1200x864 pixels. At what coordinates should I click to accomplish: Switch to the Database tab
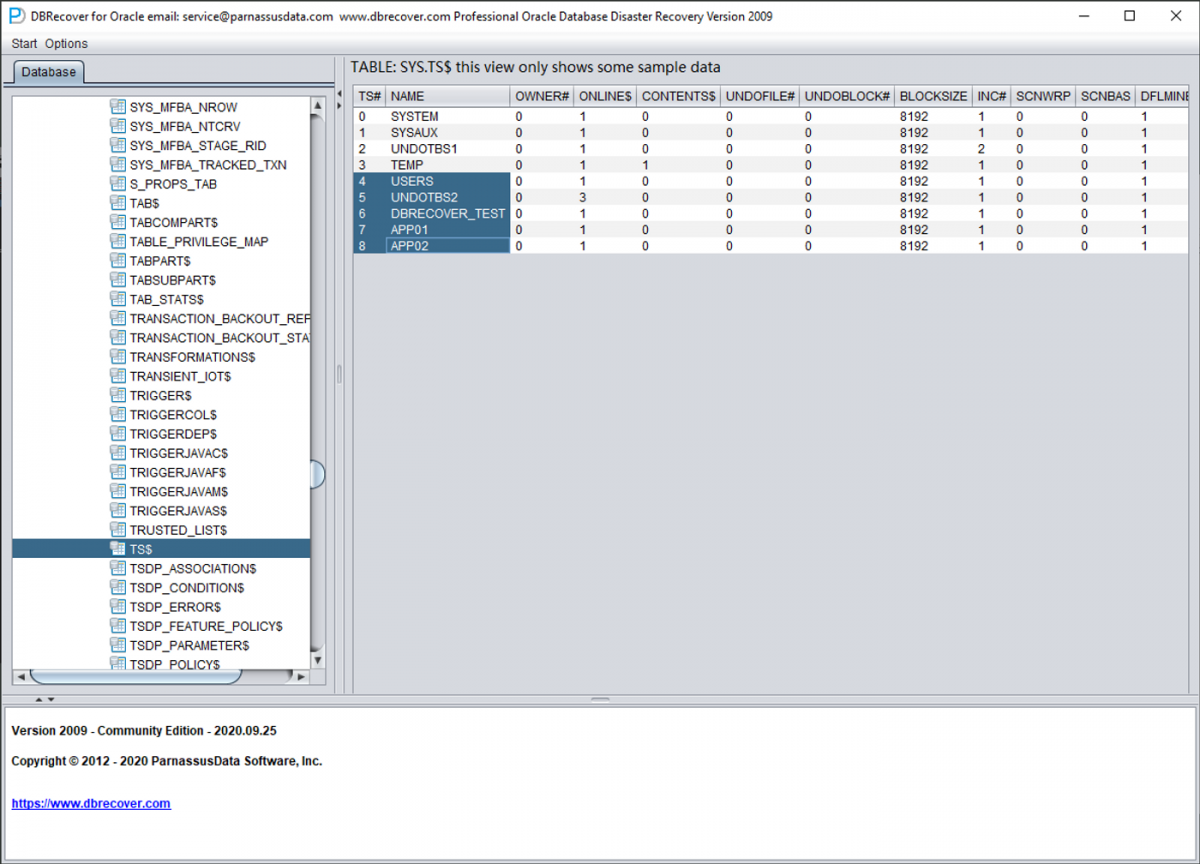[x=49, y=72]
